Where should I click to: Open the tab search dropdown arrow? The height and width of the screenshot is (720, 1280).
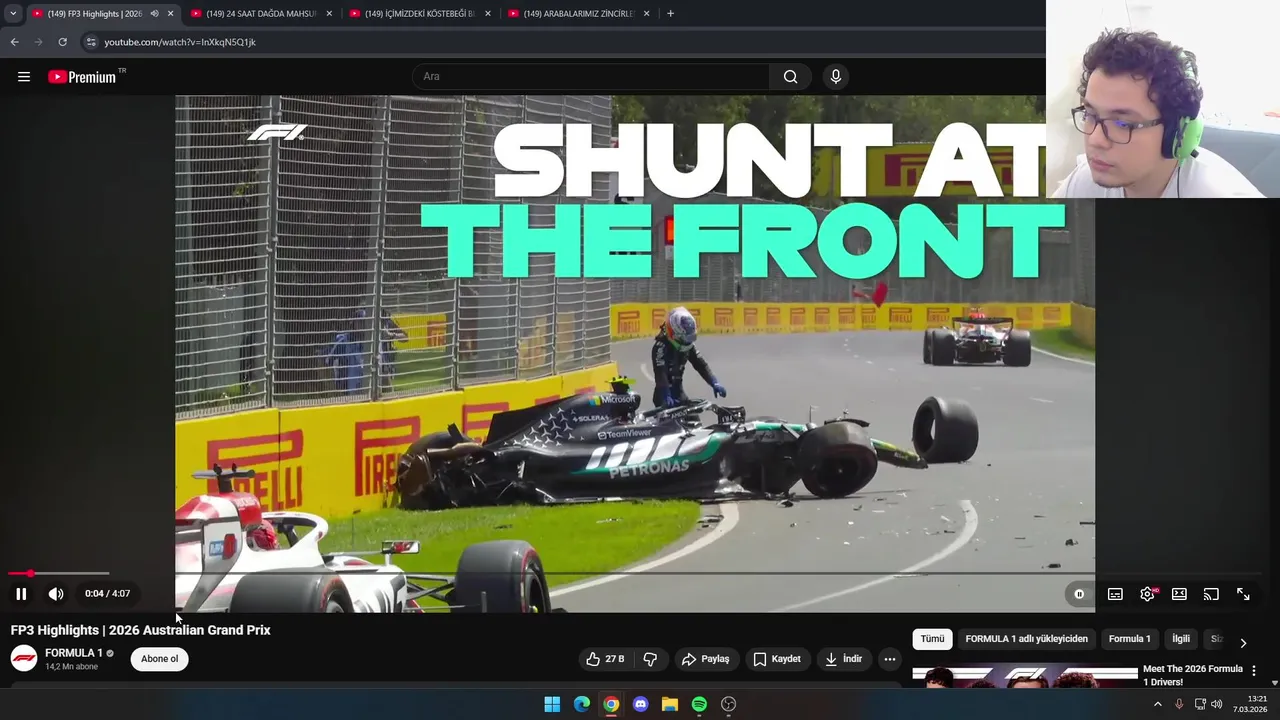click(x=13, y=14)
